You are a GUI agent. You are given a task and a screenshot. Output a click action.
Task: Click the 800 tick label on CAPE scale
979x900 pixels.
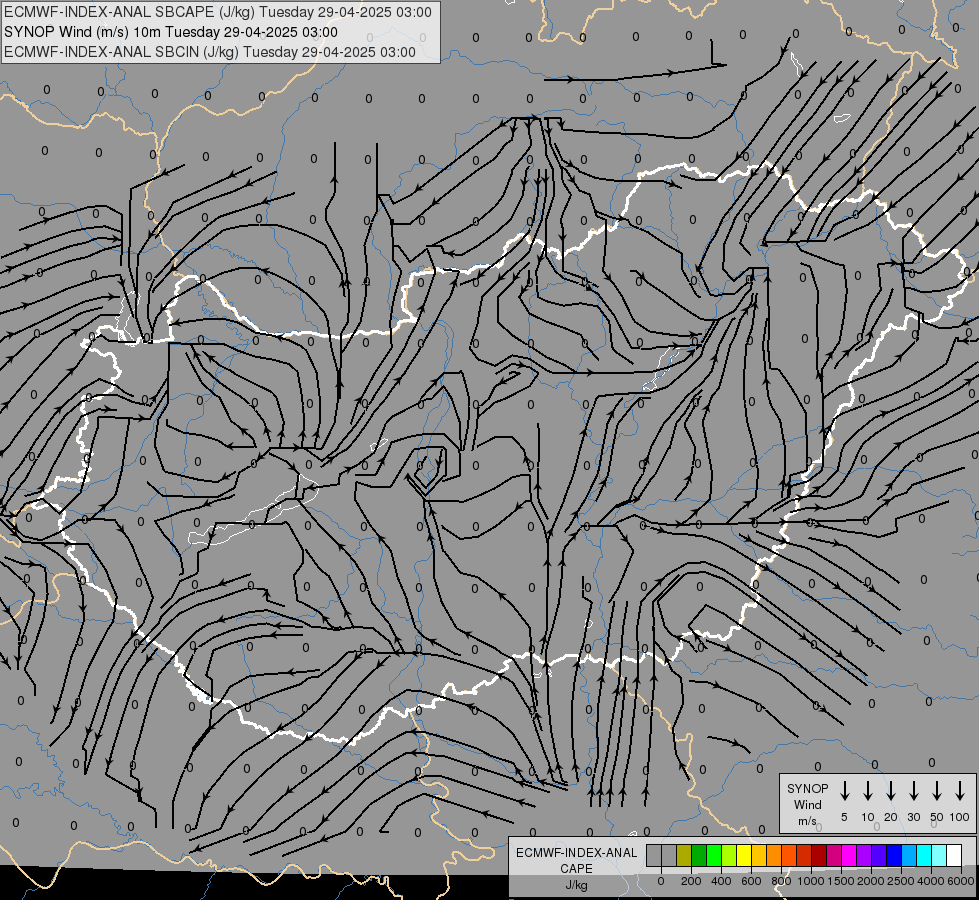pos(781,881)
